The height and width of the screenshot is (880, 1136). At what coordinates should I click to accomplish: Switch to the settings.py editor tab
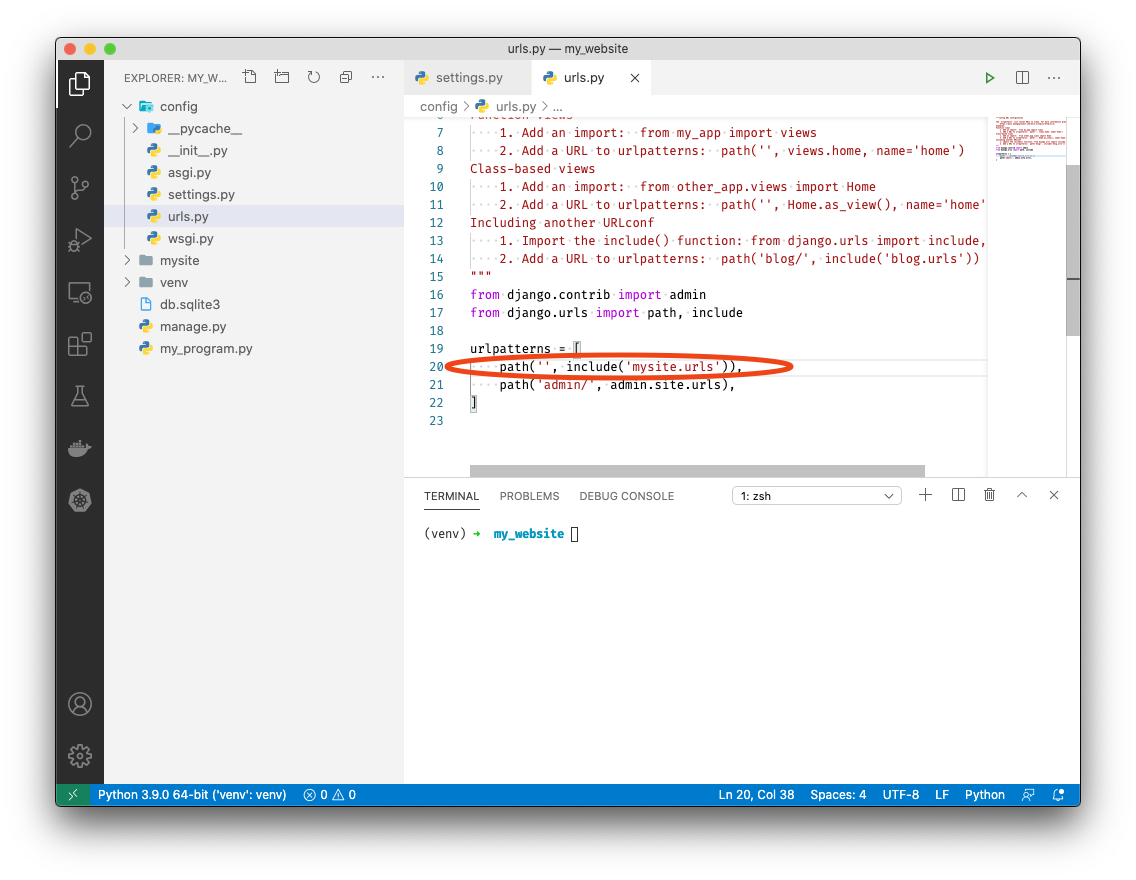468,78
